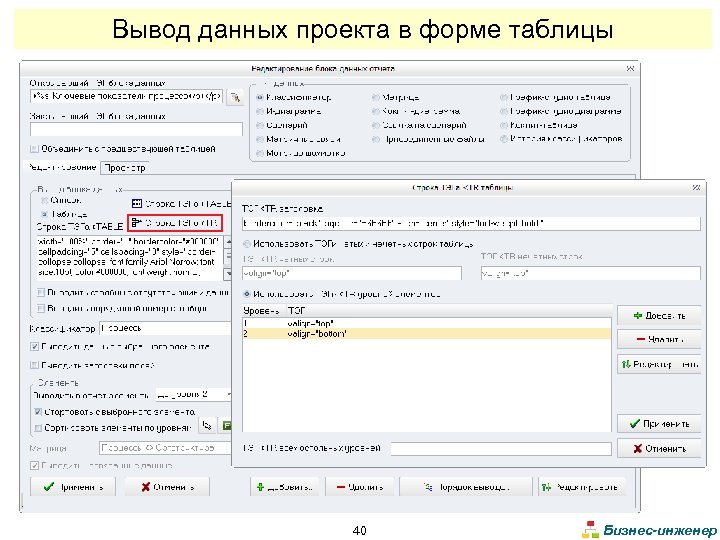Click Применить in the main report block dialog
Screen dimensions: 720x540
73,487
